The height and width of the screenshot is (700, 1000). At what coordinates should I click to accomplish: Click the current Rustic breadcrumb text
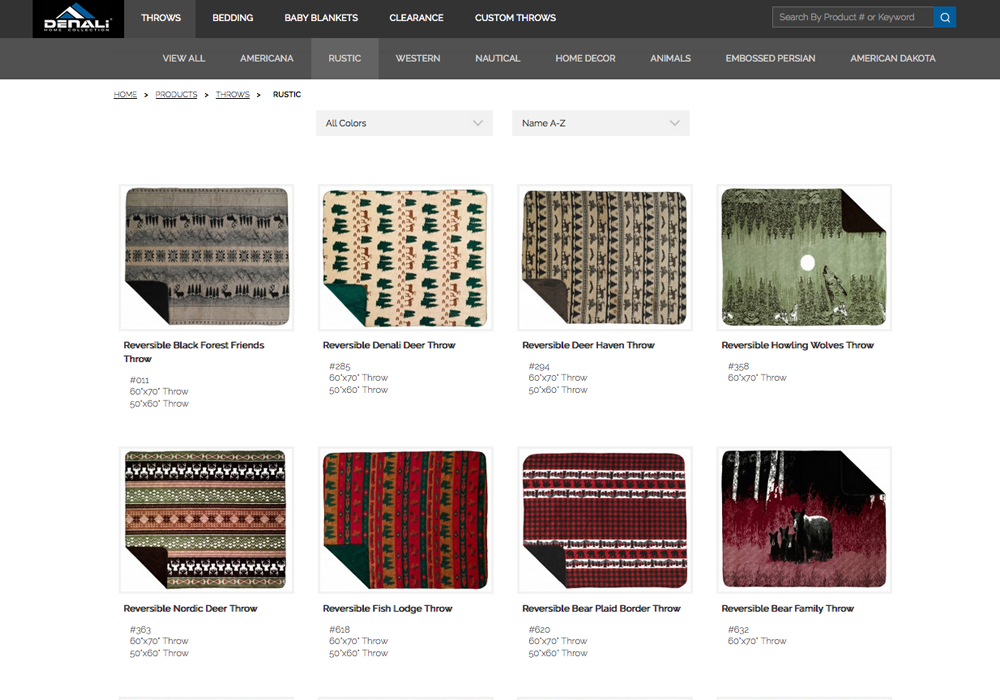[x=287, y=94]
